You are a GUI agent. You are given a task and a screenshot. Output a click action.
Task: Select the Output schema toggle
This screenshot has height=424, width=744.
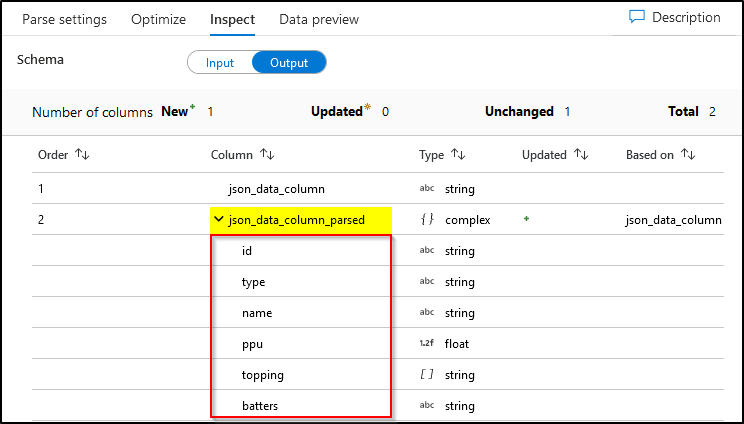(289, 63)
